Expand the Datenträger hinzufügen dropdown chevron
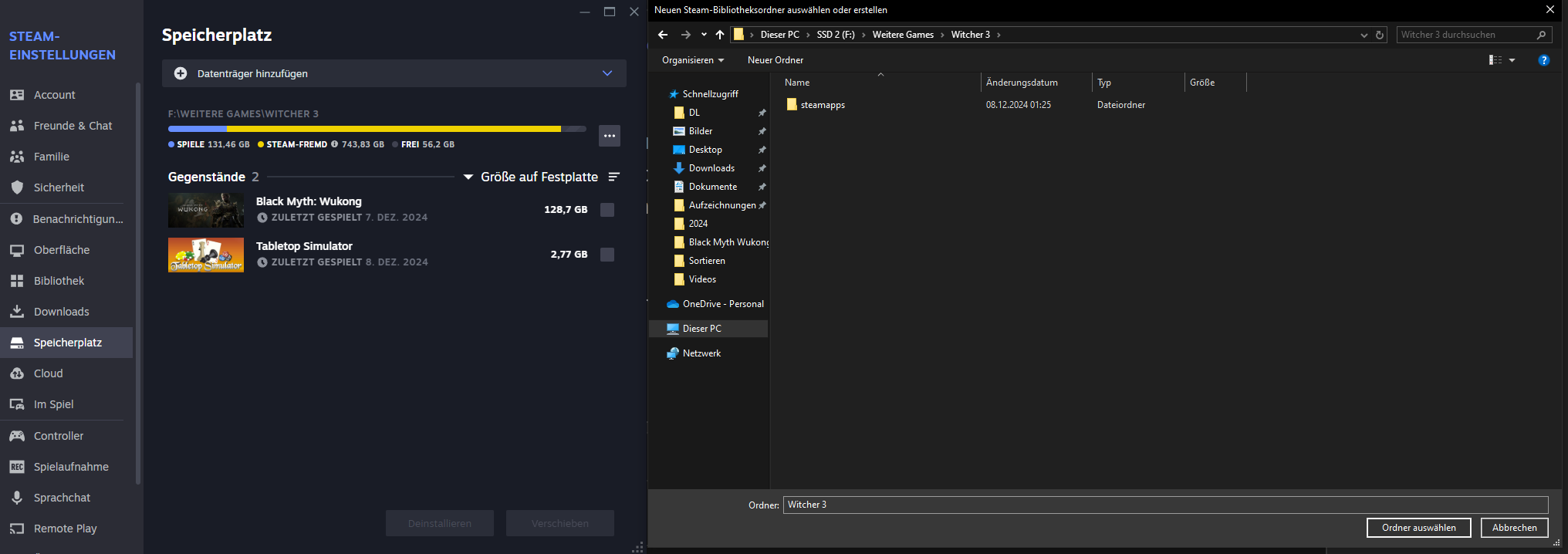The image size is (1568, 554). click(x=607, y=73)
